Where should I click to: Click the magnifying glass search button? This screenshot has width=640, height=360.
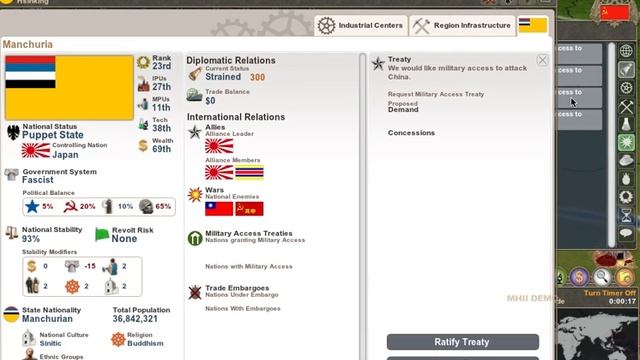coord(602,277)
